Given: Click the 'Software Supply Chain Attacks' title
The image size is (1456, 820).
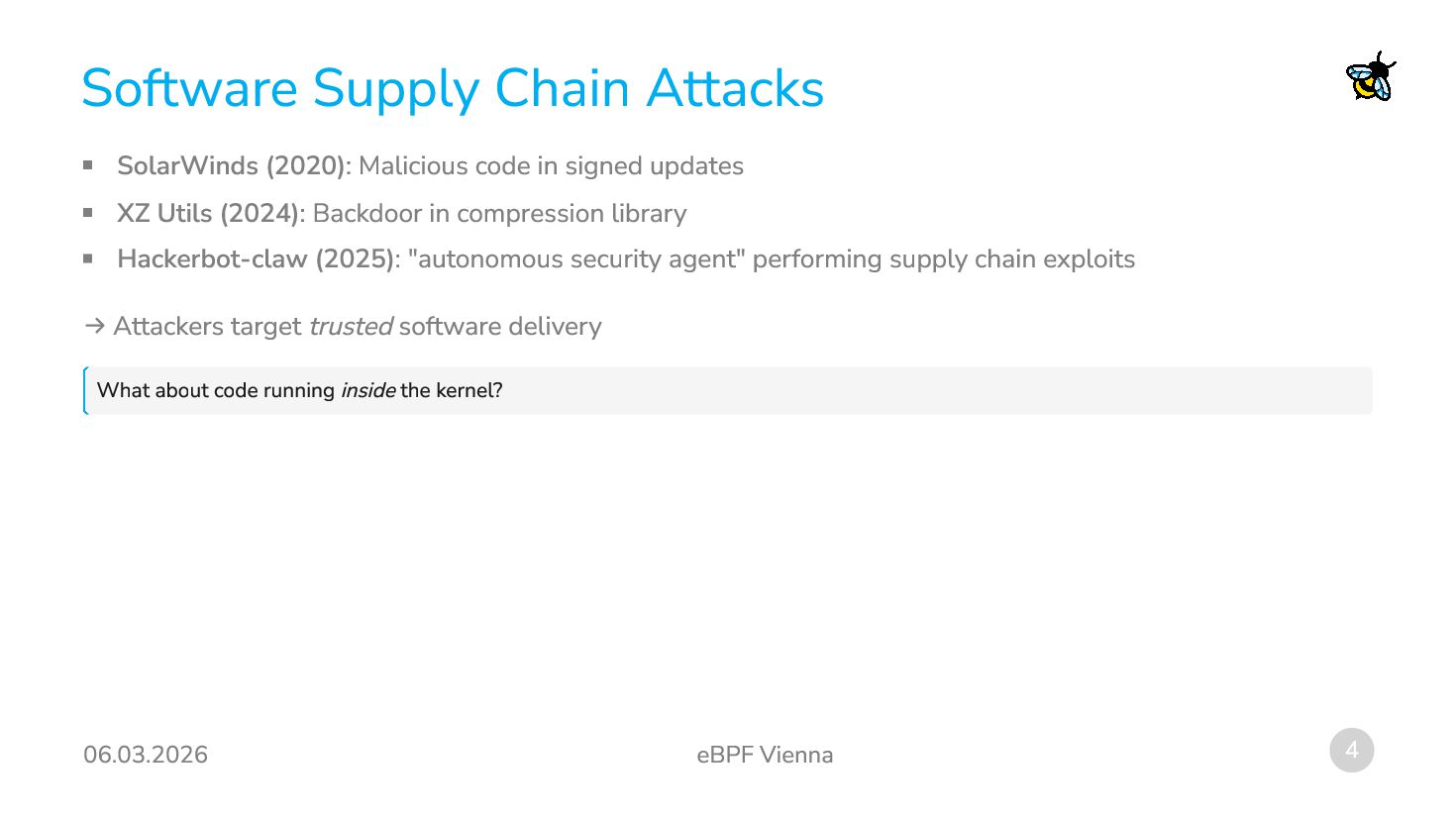Looking at the screenshot, I should click(x=452, y=88).
